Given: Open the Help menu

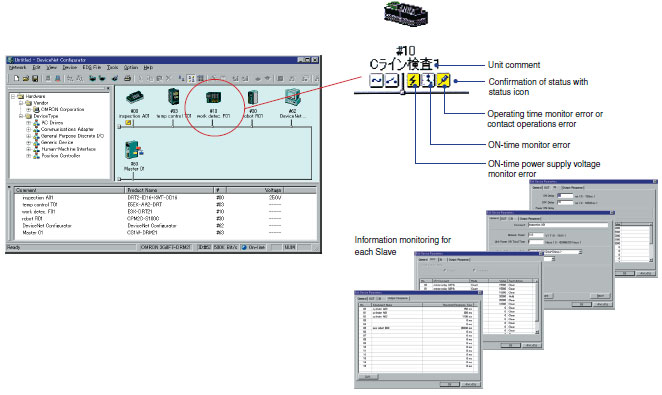Looking at the screenshot, I should (148, 68).
